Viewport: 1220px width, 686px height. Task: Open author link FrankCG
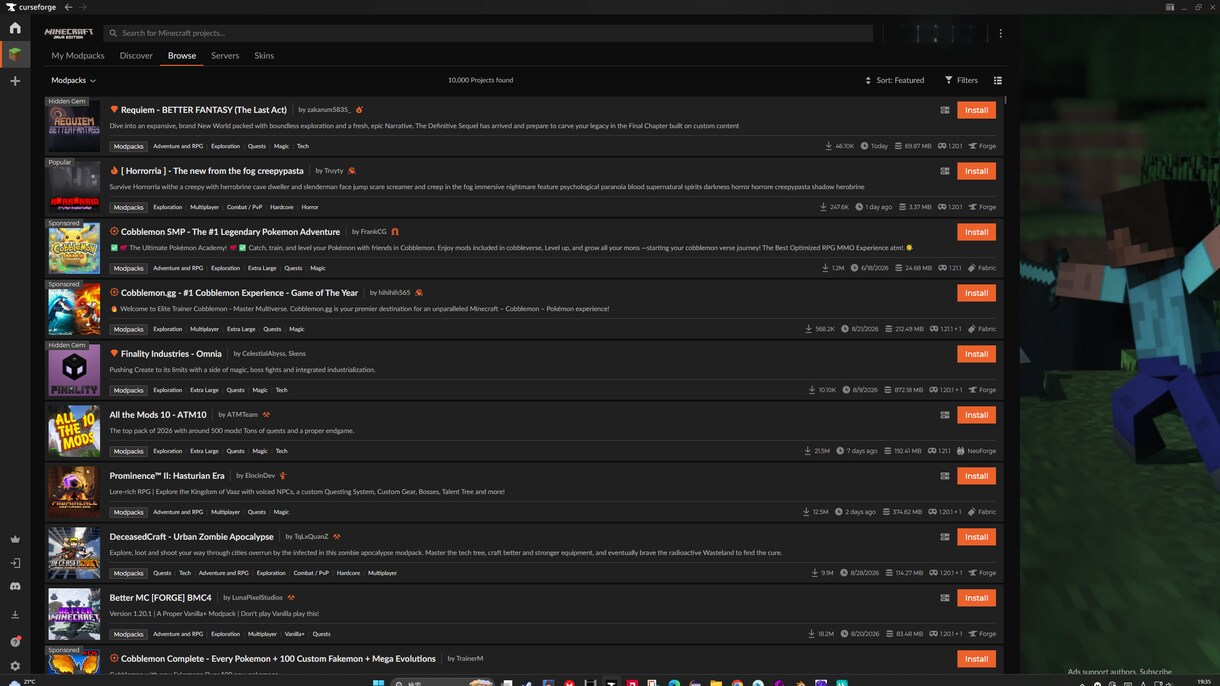click(373, 232)
